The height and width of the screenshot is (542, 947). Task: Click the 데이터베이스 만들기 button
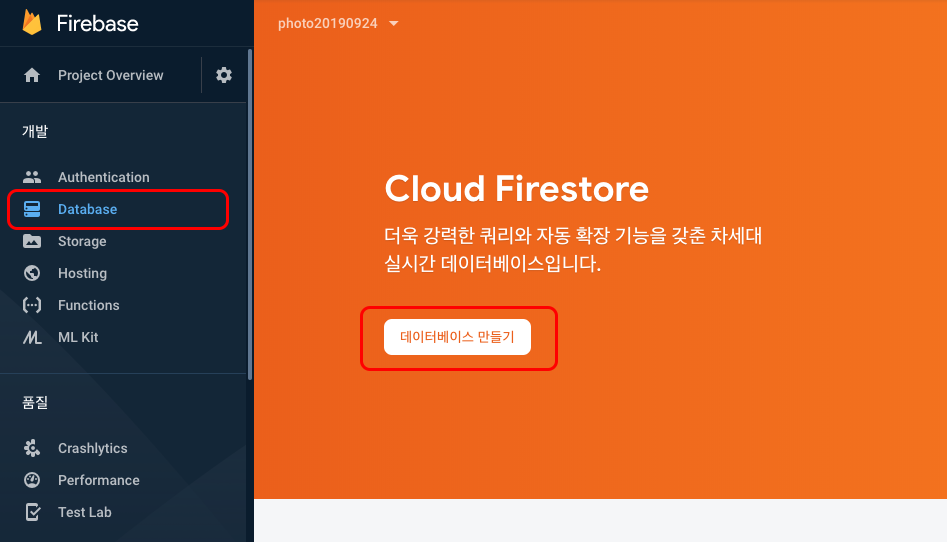[457, 337]
